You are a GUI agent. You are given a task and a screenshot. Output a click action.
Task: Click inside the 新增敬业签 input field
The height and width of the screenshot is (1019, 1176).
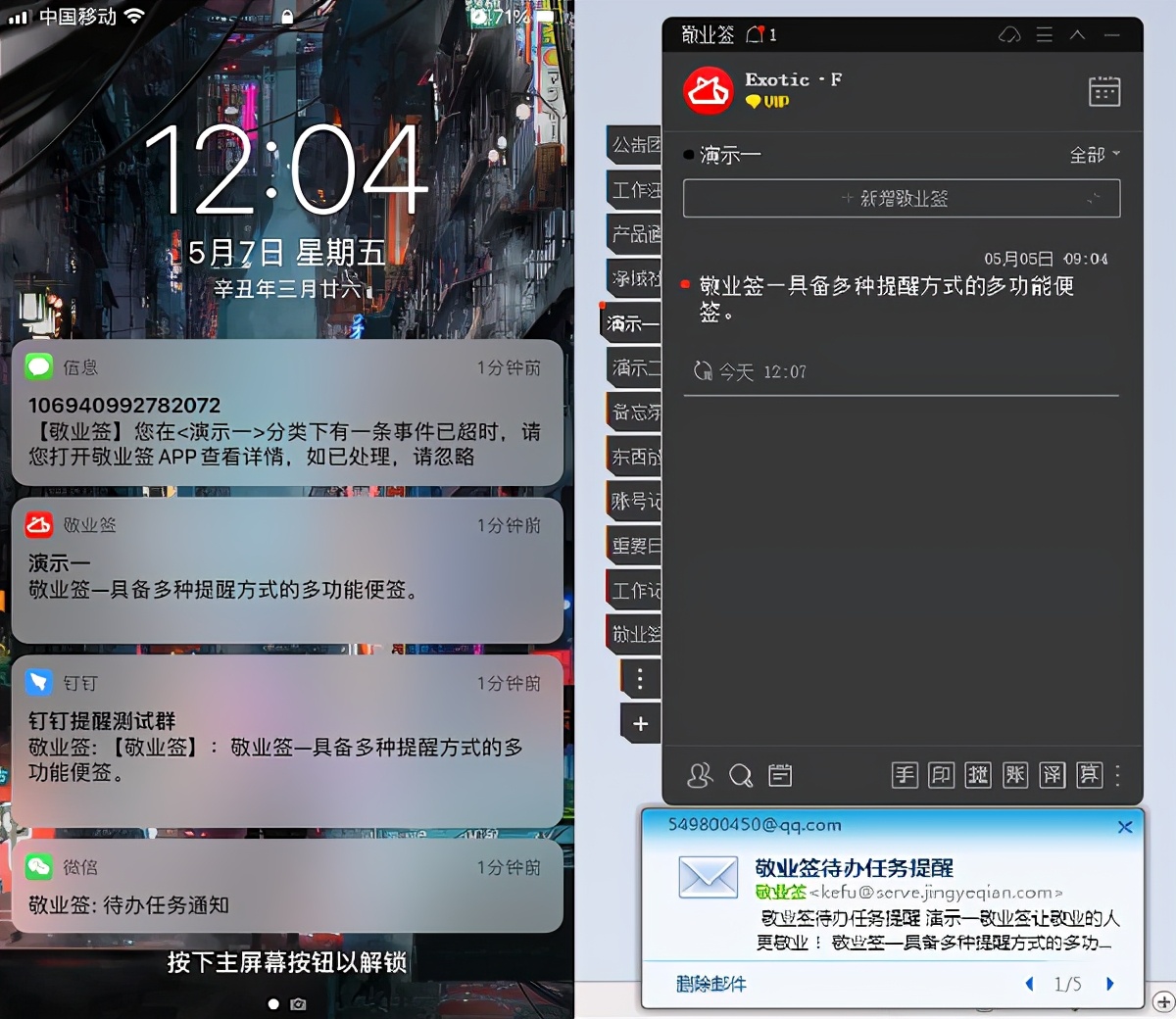(900, 198)
